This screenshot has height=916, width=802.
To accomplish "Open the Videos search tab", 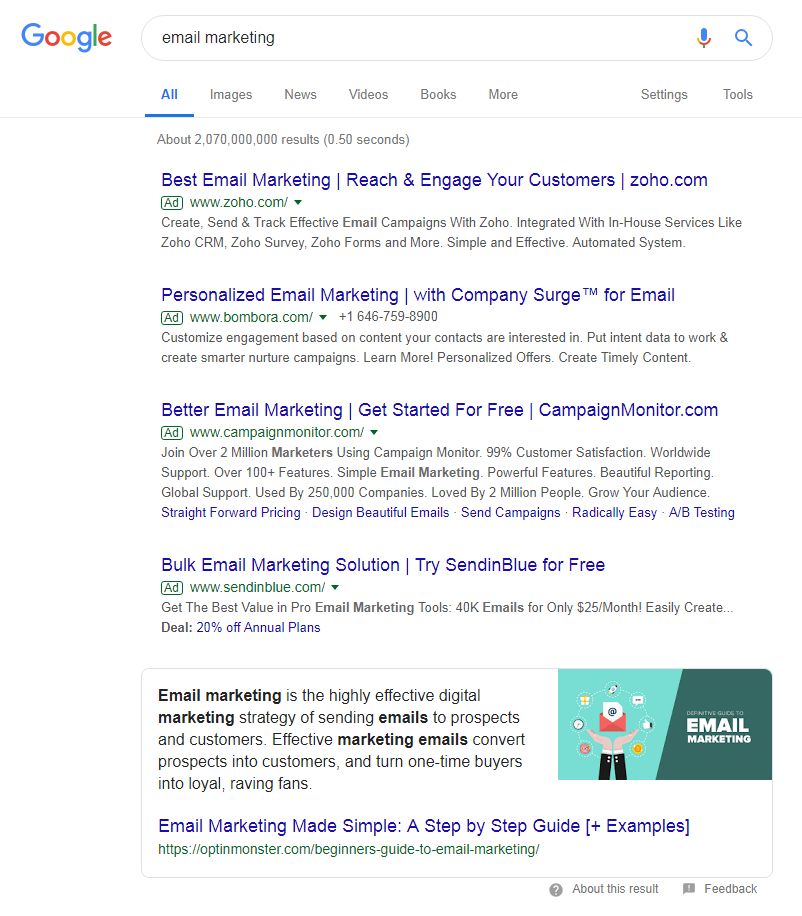I will click(x=368, y=95).
